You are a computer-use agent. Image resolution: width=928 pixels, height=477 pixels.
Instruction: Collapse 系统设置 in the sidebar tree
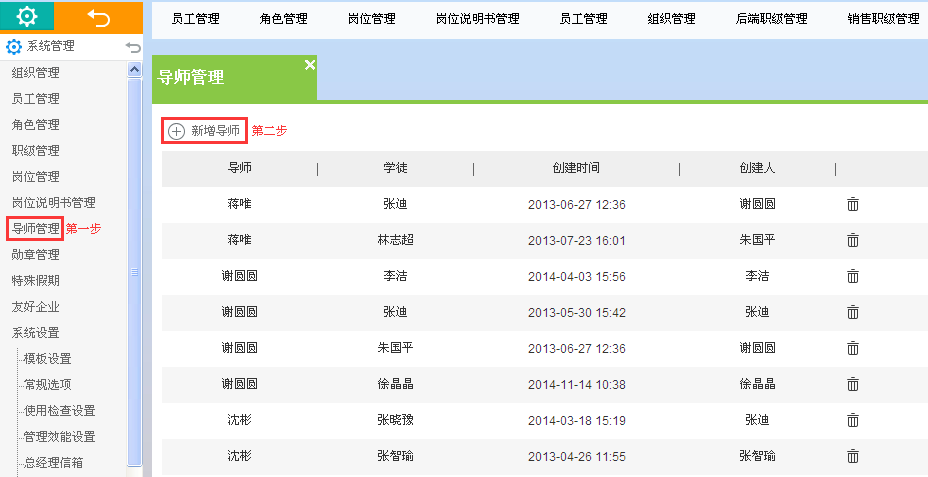35,333
